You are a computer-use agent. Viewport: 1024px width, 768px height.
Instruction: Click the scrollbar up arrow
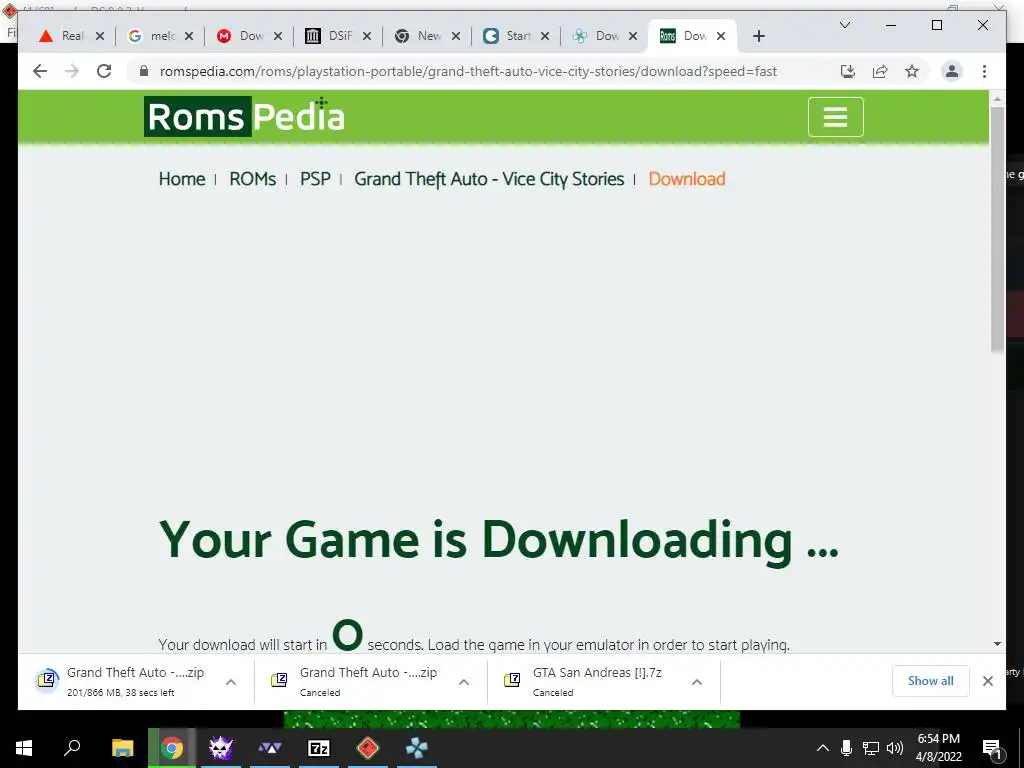pyautogui.click(x=997, y=99)
